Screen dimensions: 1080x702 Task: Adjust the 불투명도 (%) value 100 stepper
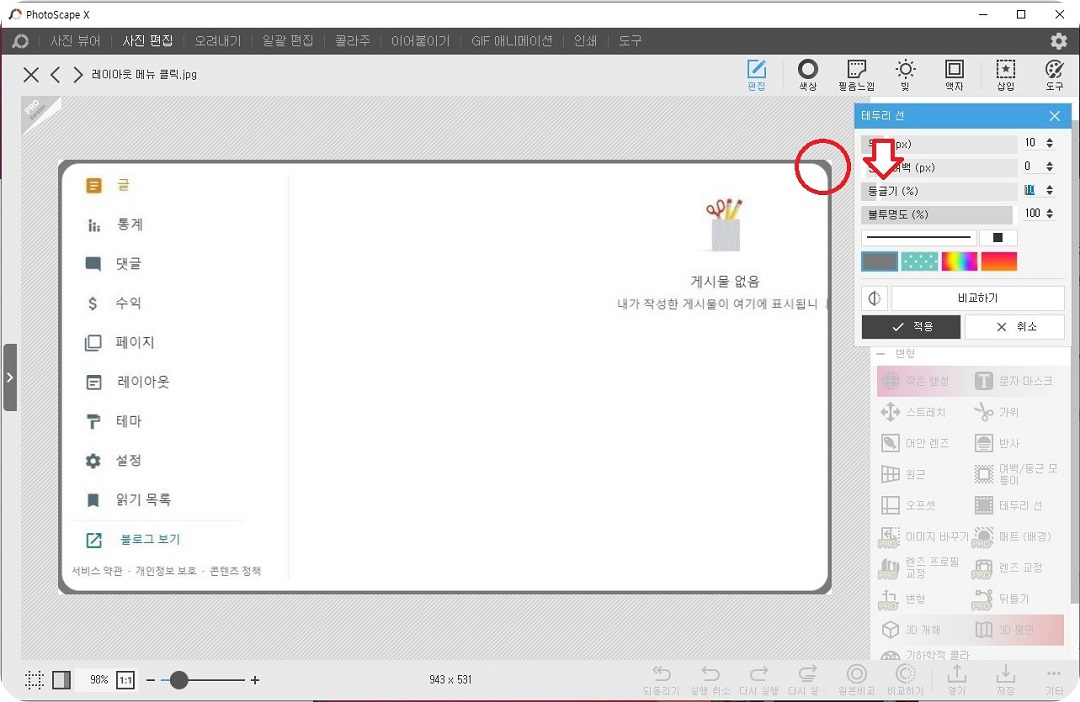pyautogui.click(x=1050, y=214)
